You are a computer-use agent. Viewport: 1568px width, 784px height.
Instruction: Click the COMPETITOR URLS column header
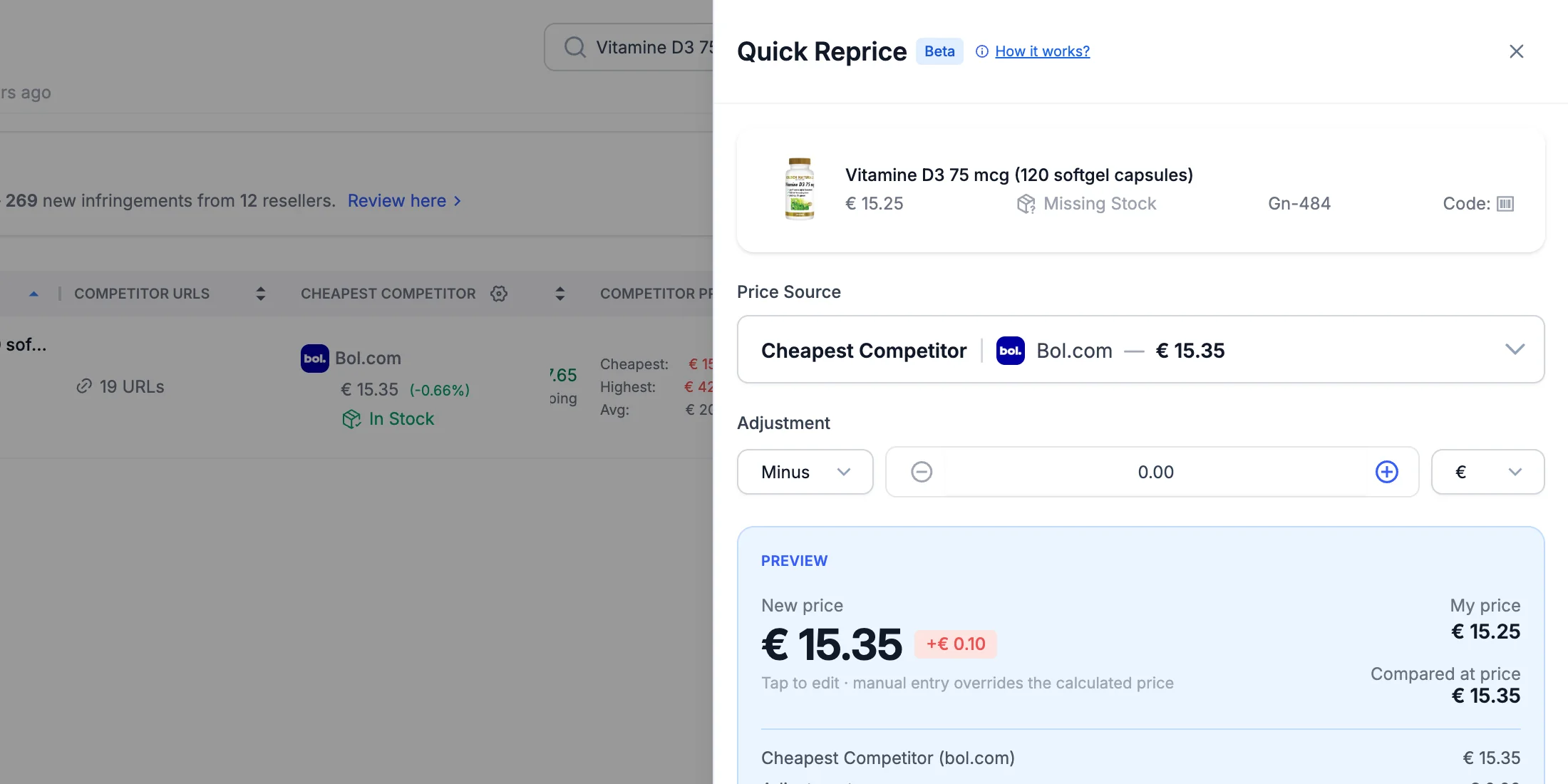142,294
